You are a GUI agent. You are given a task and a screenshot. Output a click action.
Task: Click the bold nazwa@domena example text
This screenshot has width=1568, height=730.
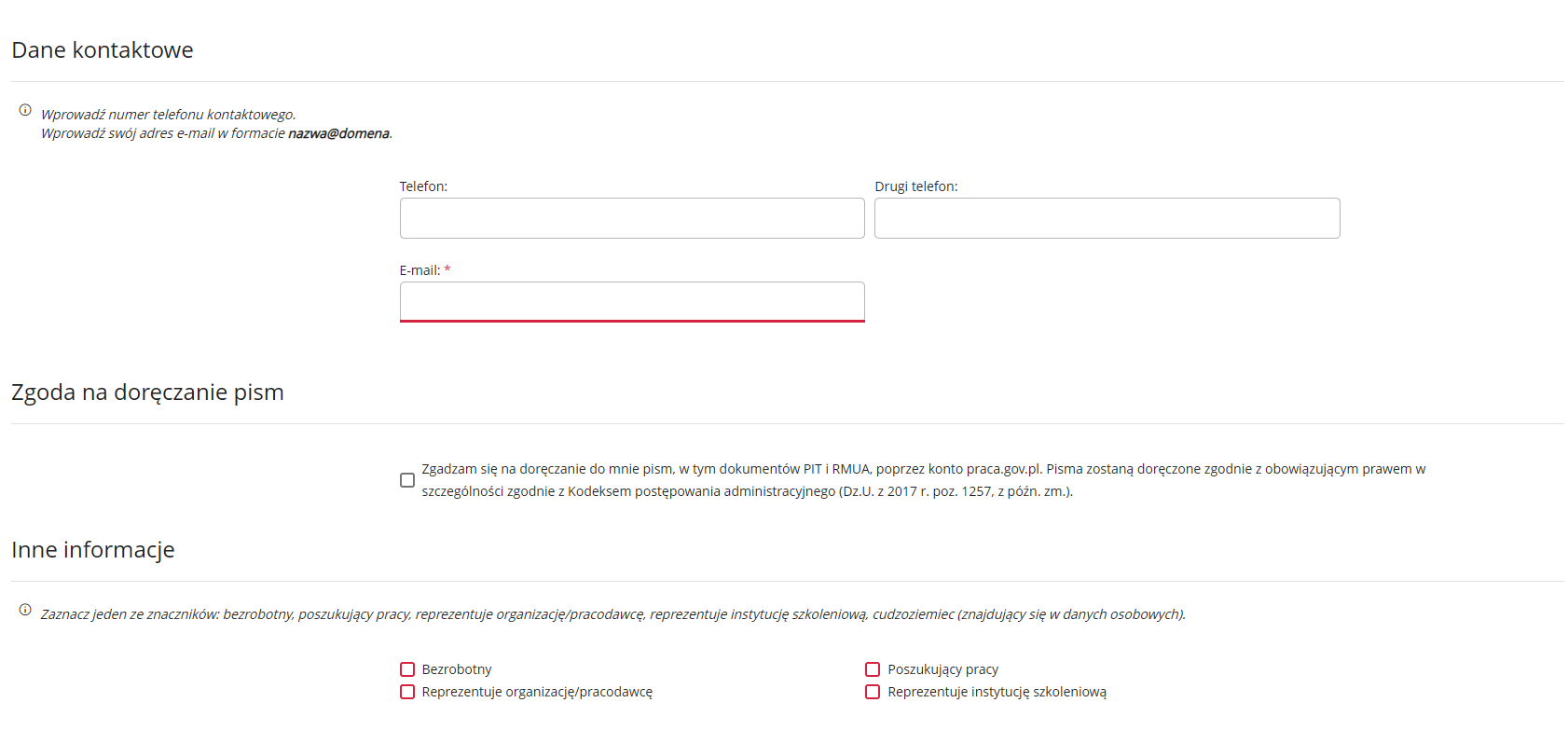click(338, 133)
